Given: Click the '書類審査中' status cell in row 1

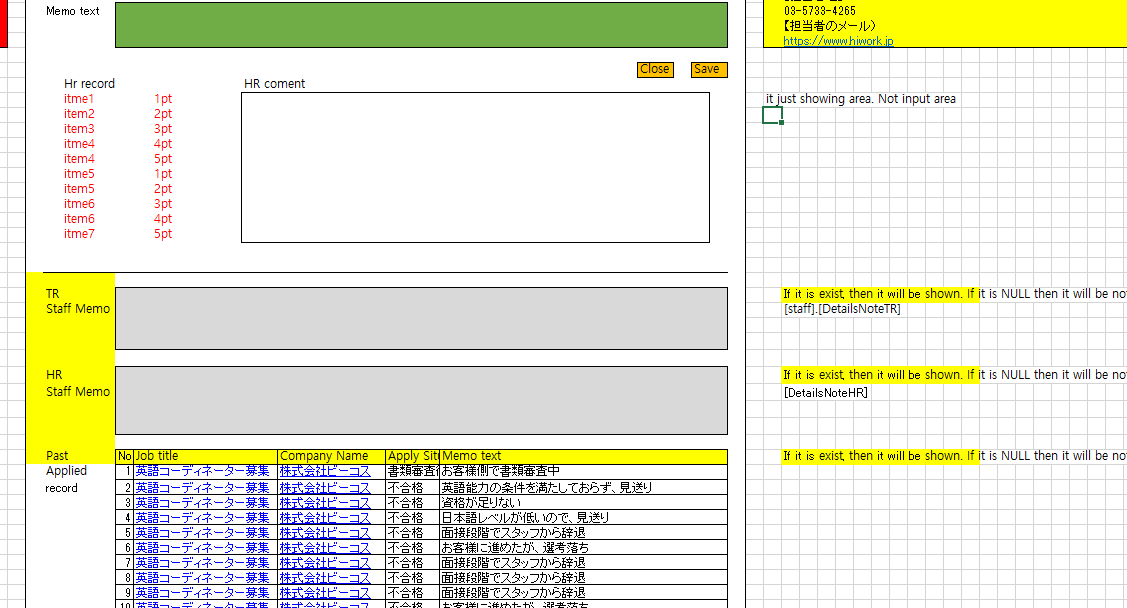Looking at the screenshot, I should 413,471.
